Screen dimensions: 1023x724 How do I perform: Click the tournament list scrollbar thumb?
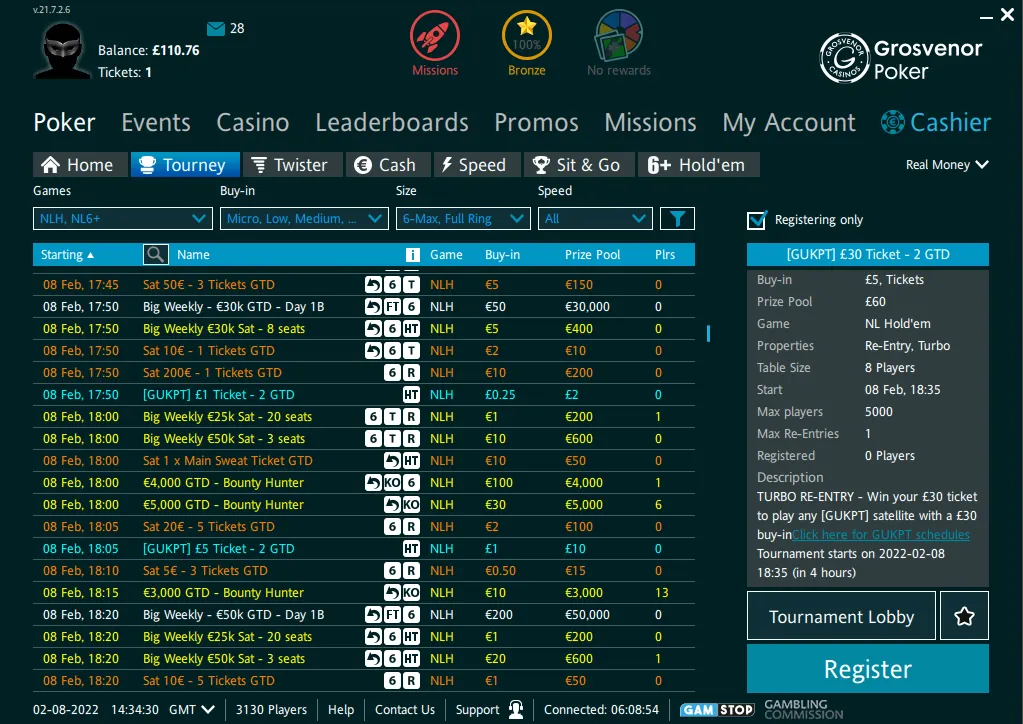[708, 333]
